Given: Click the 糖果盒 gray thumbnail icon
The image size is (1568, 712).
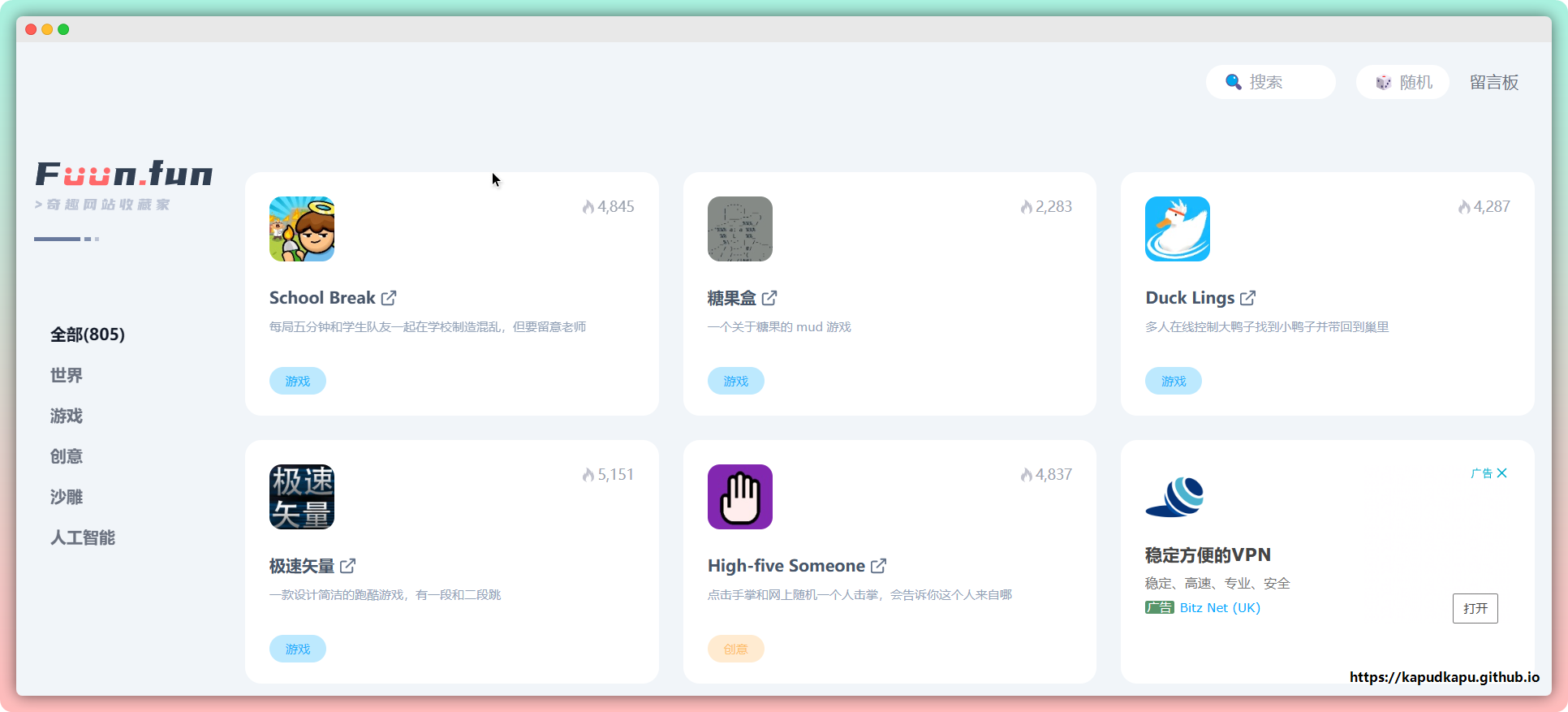Looking at the screenshot, I should pyautogui.click(x=739, y=229).
